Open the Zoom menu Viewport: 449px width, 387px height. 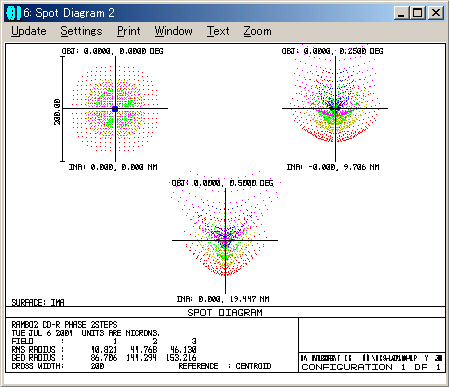pyautogui.click(x=257, y=31)
